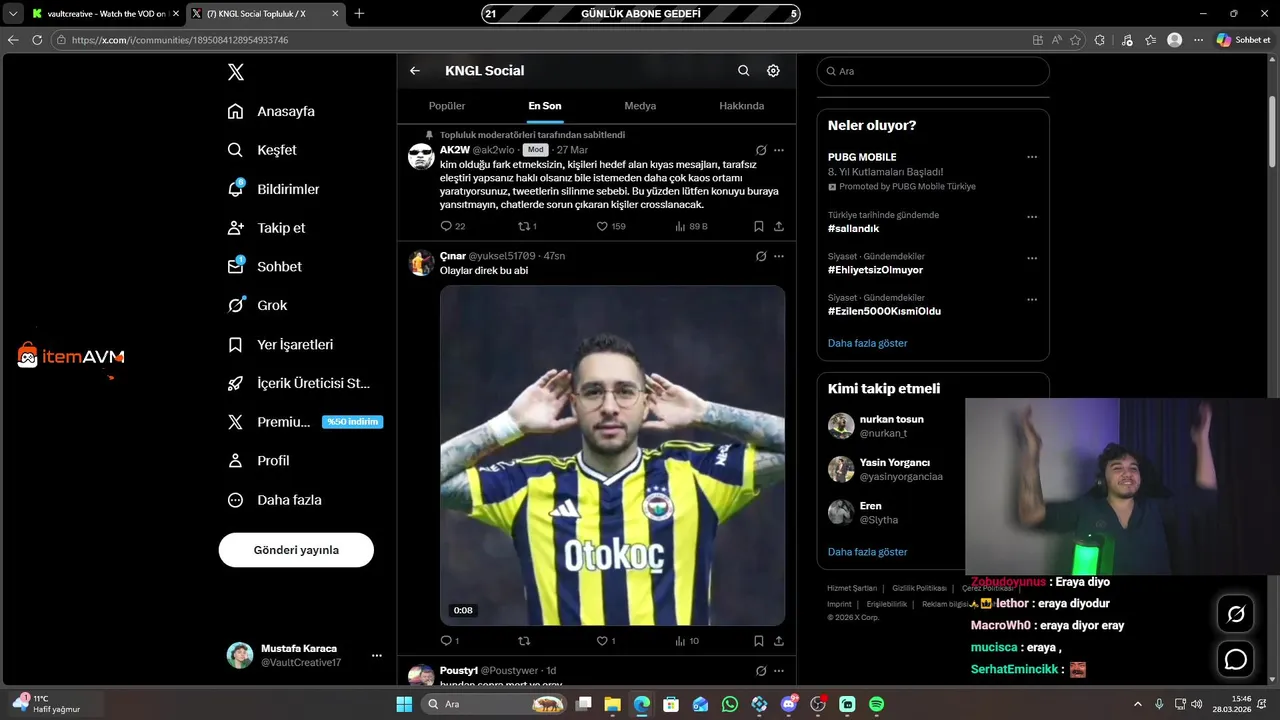Open the floating Grok button

click(x=1236, y=614)
